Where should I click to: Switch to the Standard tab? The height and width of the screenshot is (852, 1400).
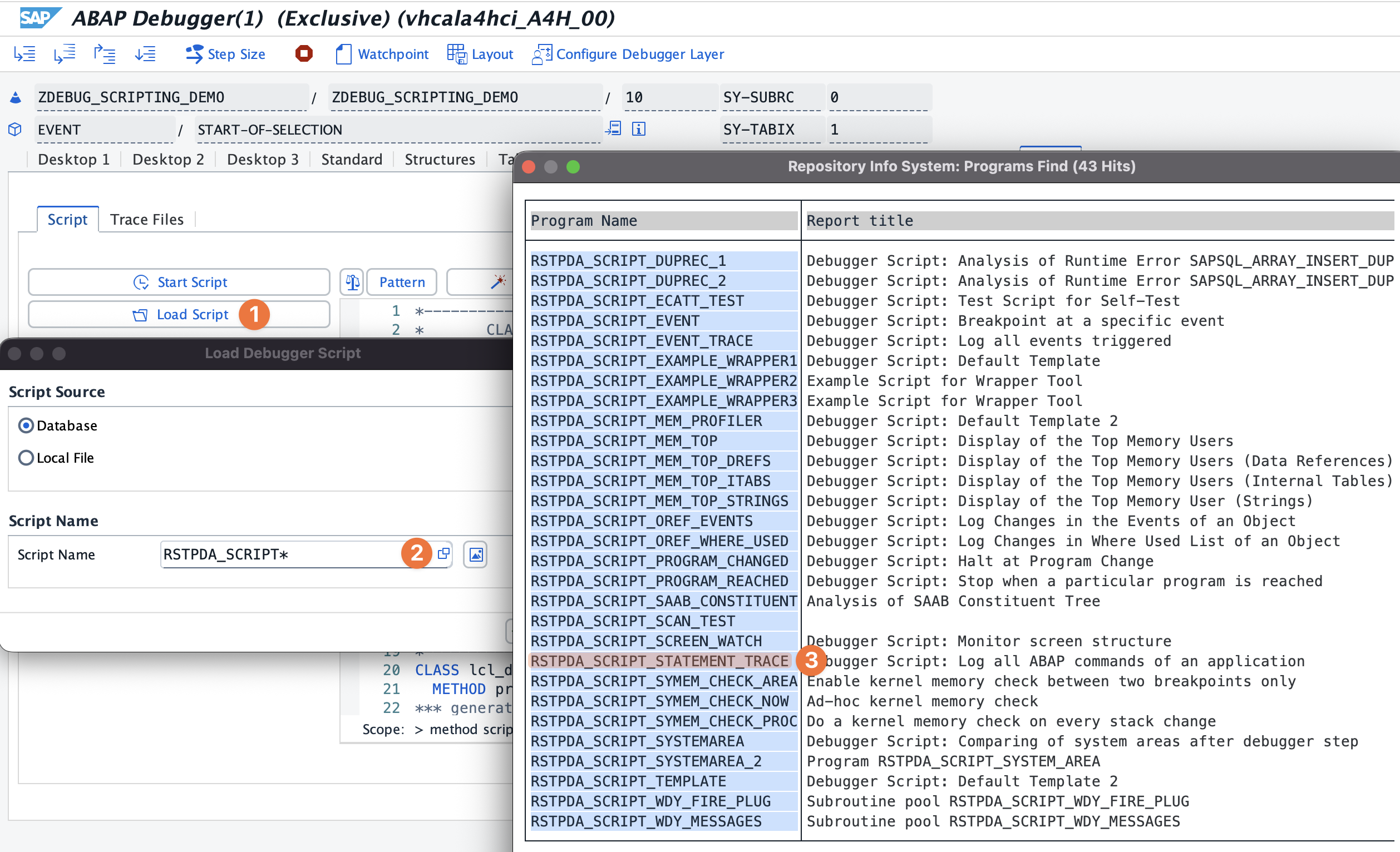(x=352, y=160)
